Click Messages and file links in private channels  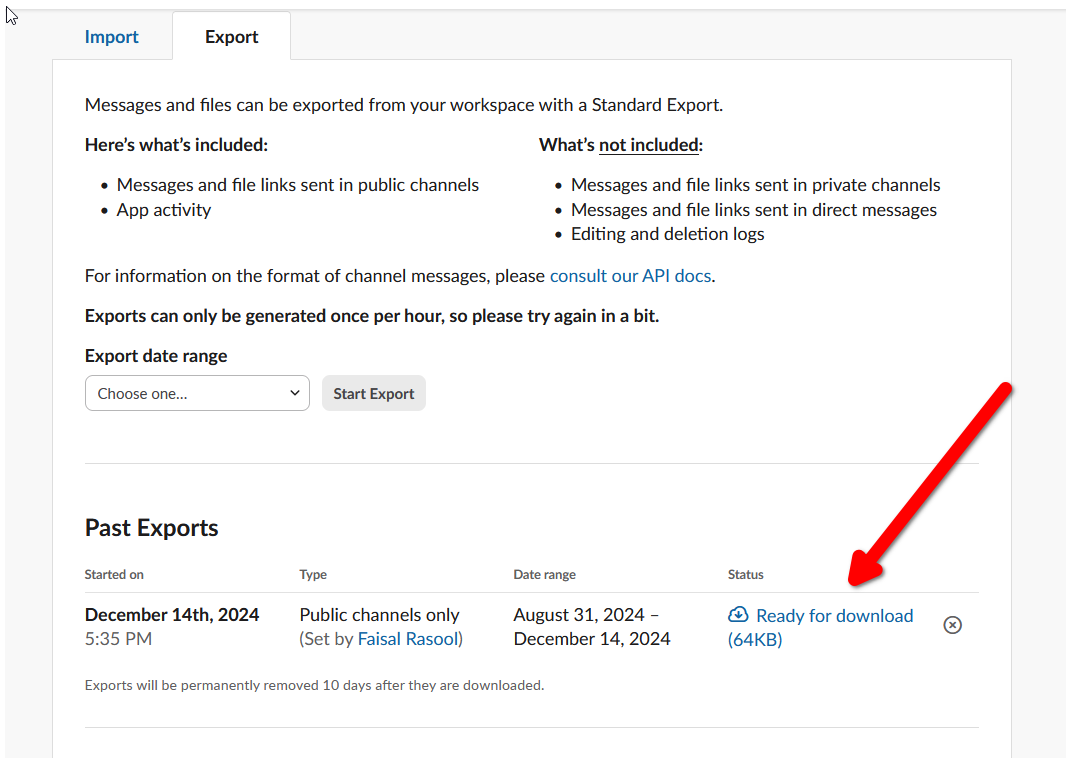click(756, 185)
